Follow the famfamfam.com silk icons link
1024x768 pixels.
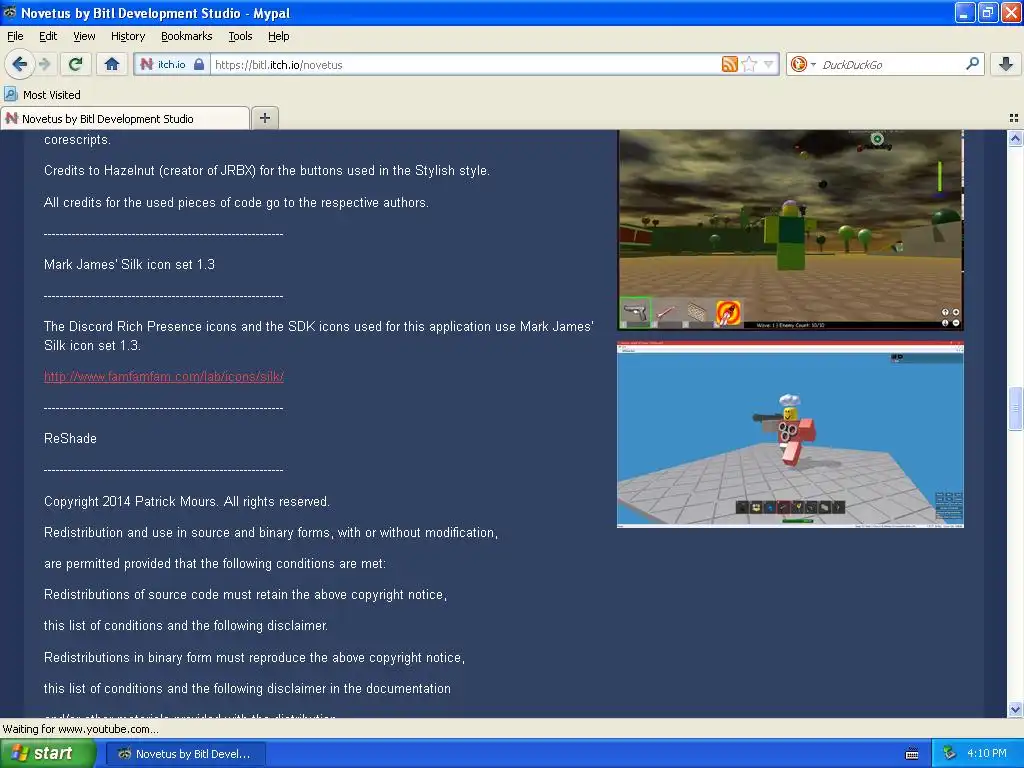pyautogui.click(x=163, y=376)
